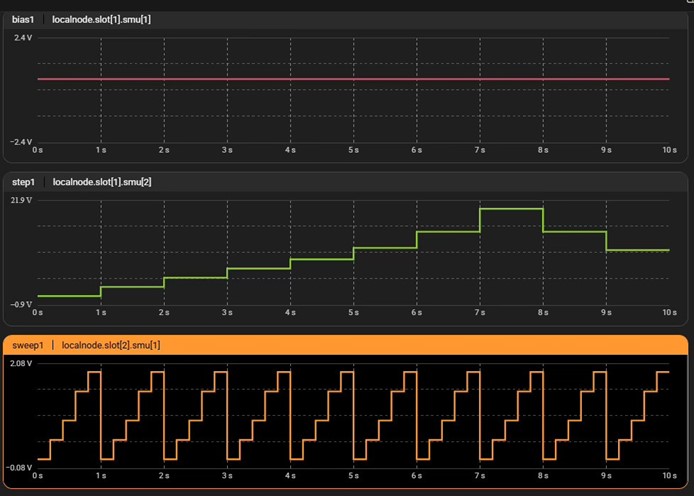Click the 3 s marker on step1 graph
This screenshot has height=496, width=694.
coord(227,313)
